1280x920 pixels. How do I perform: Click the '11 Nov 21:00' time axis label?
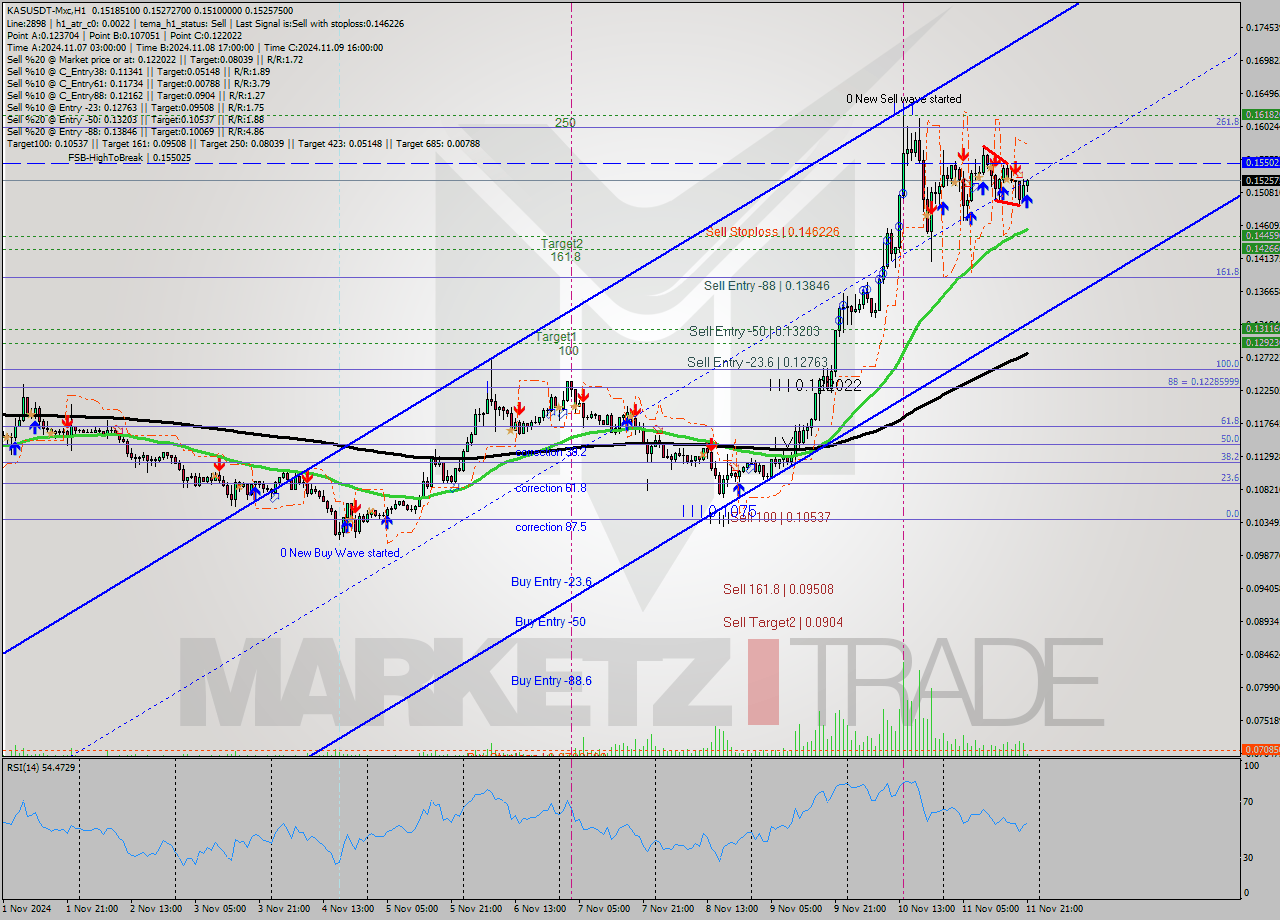[1053, 908]
